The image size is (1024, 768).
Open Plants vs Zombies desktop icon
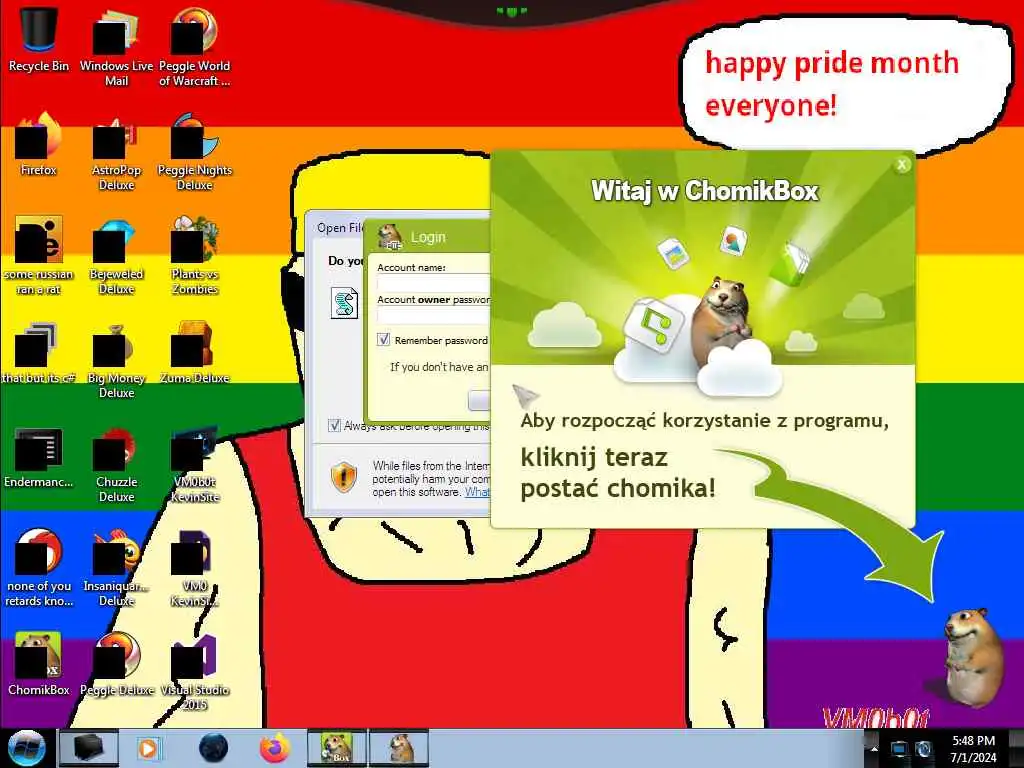(x=195, y=255)
